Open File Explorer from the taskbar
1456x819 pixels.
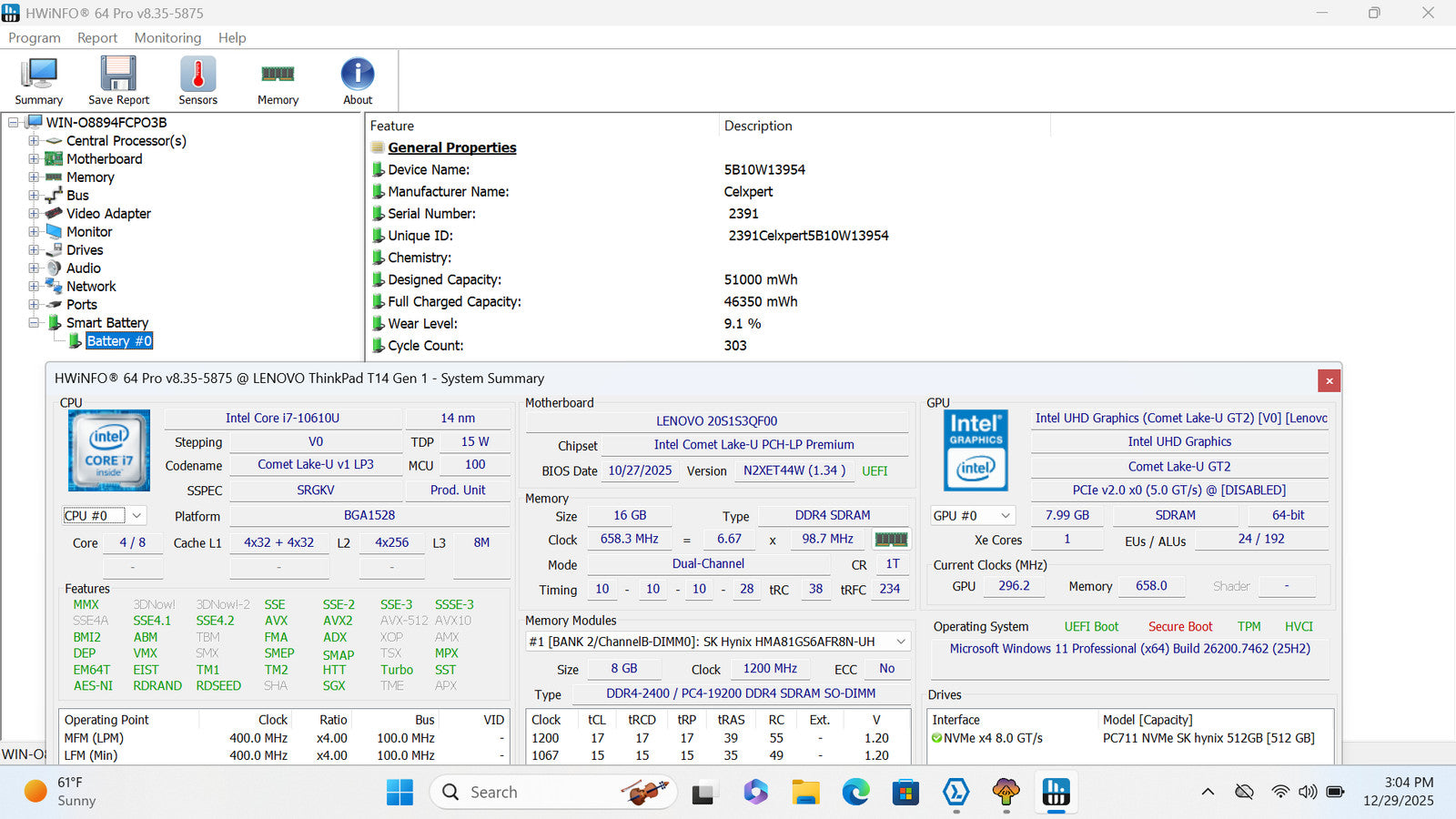point(805,793)
